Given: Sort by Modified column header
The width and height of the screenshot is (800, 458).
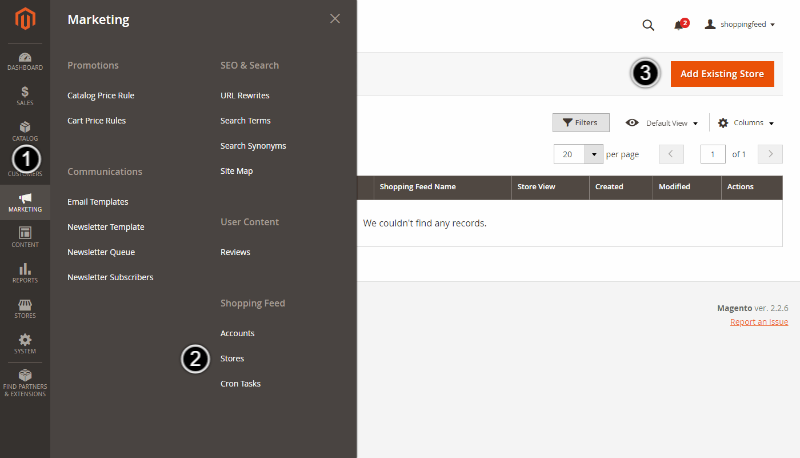Looking at the screenshot, I should pos(687,187).
